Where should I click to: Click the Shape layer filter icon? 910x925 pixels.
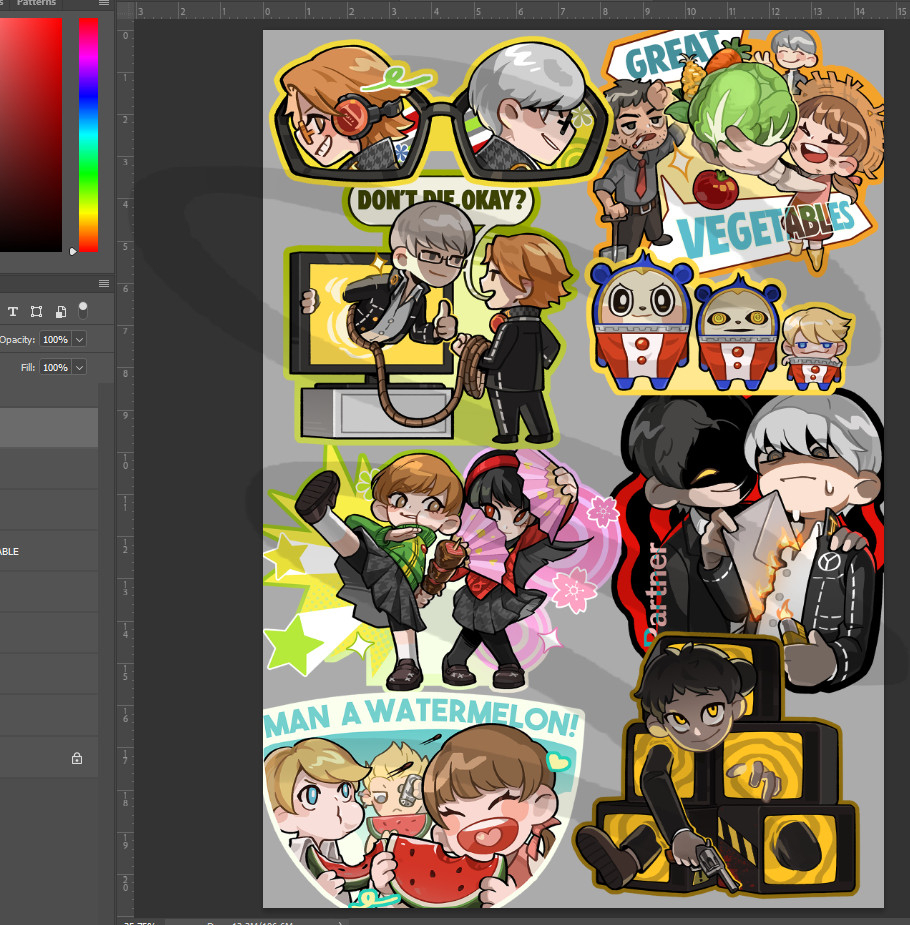click(x=37, y=311)
